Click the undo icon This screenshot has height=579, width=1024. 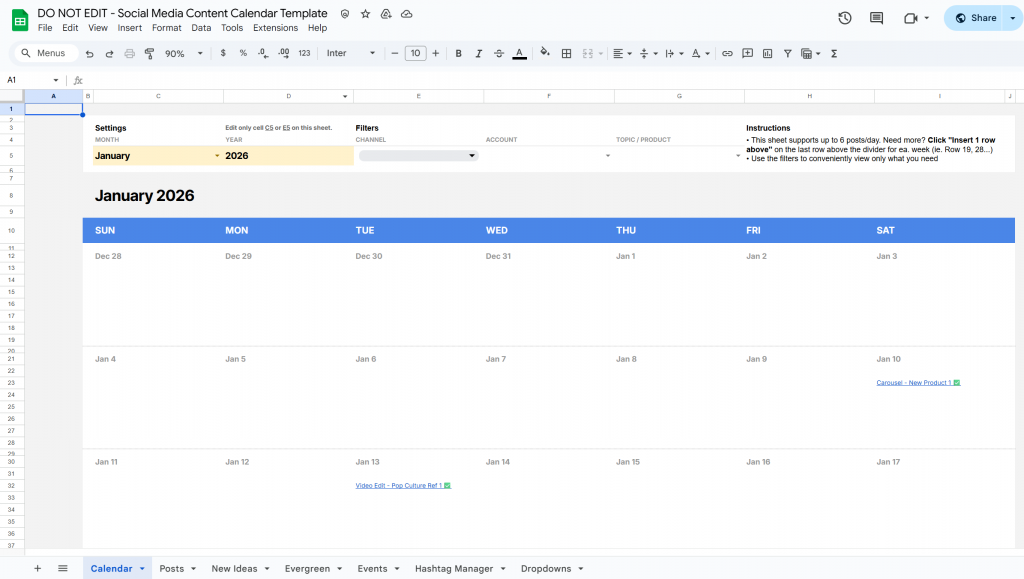(x=89, y=53)
